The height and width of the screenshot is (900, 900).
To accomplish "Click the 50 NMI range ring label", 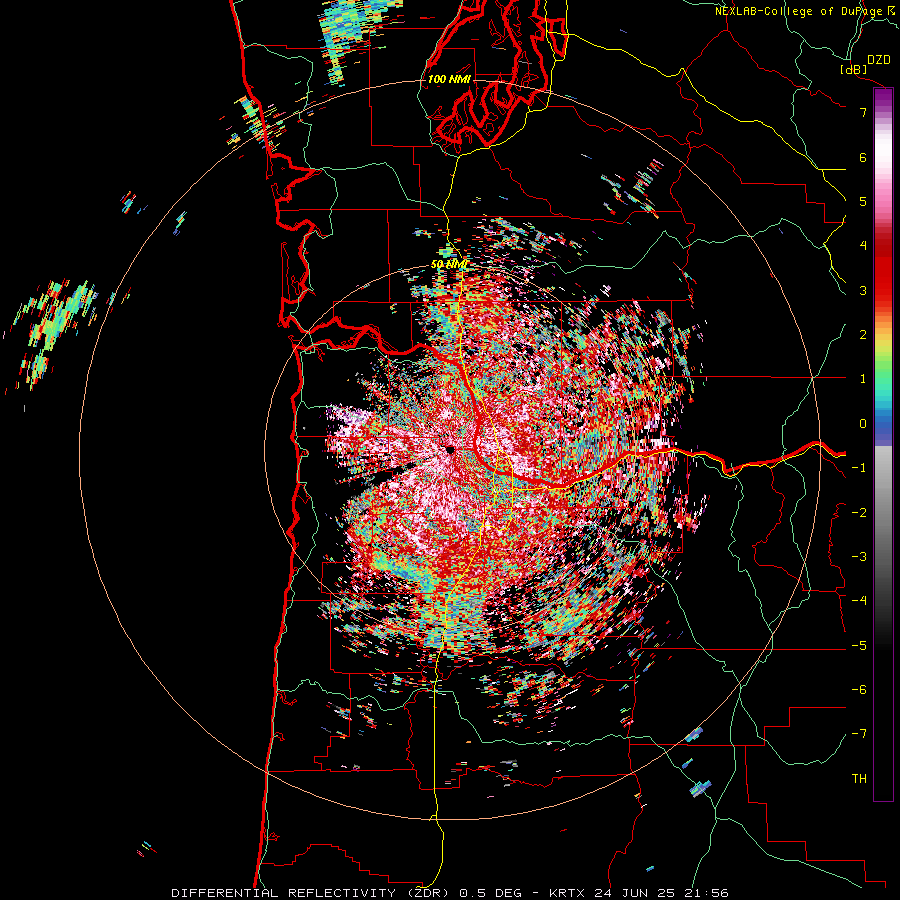I will (449, 265).
